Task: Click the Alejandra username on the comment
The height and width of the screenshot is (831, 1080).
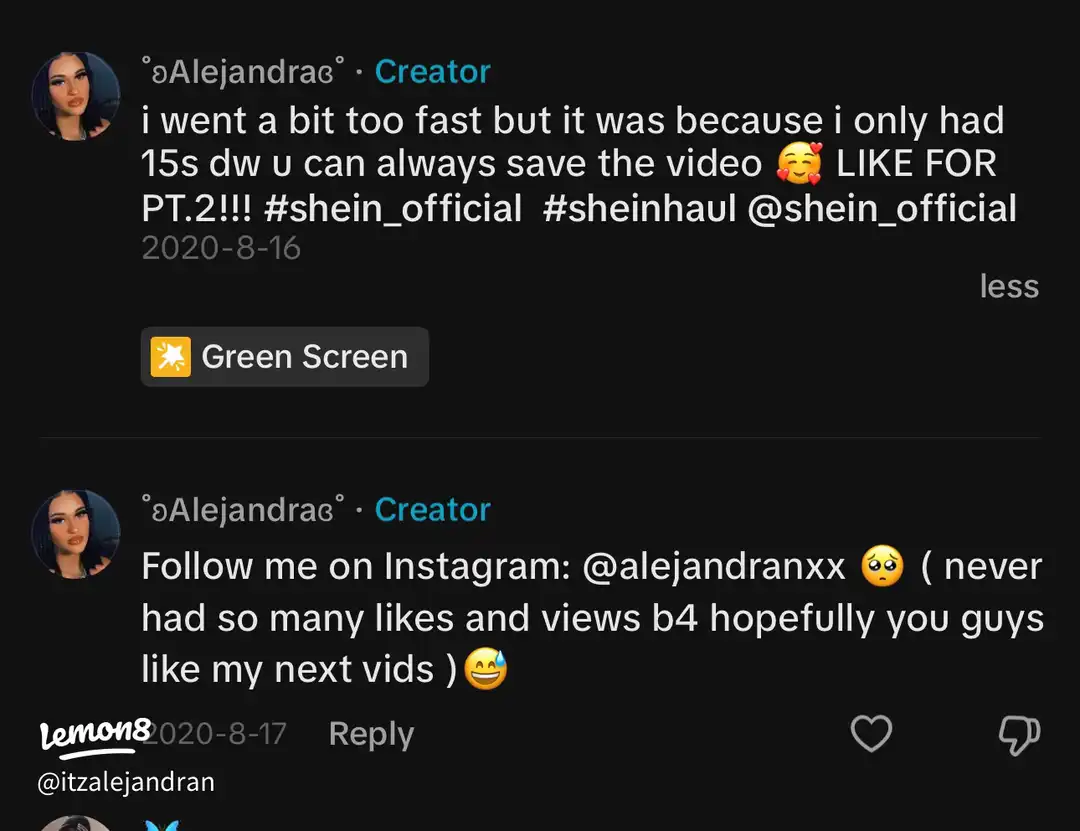Action: tap(244, 510)
